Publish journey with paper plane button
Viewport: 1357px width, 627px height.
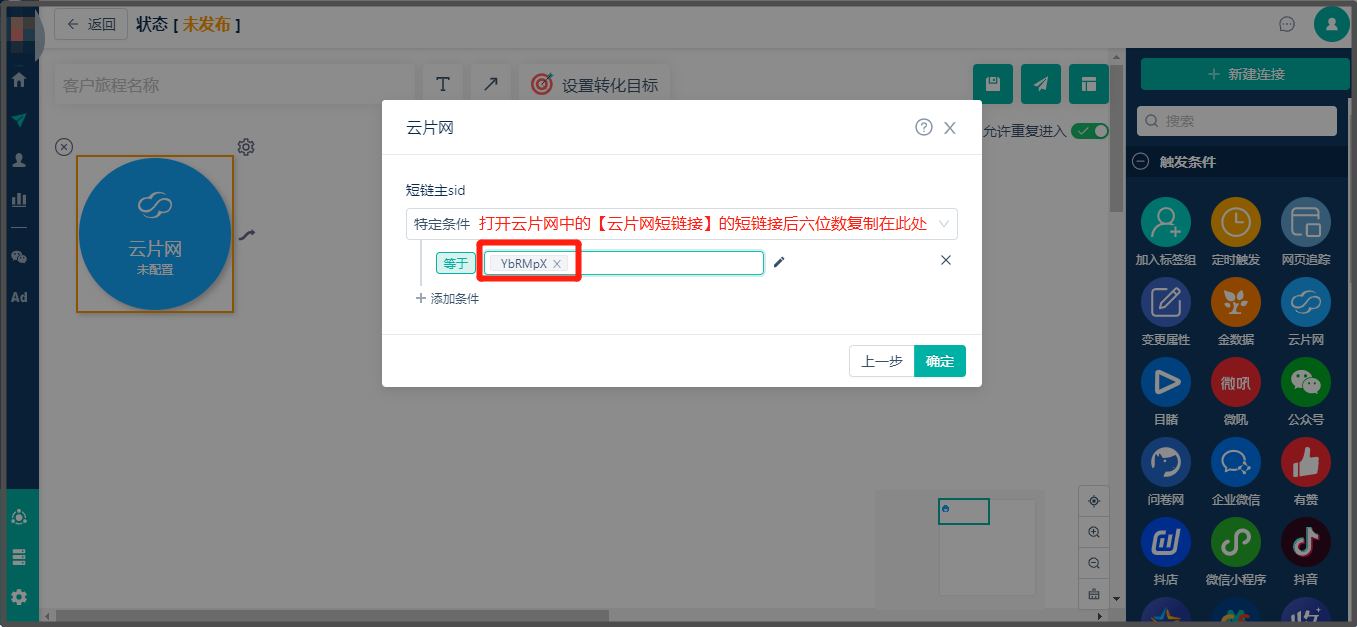pos(1041,85)
